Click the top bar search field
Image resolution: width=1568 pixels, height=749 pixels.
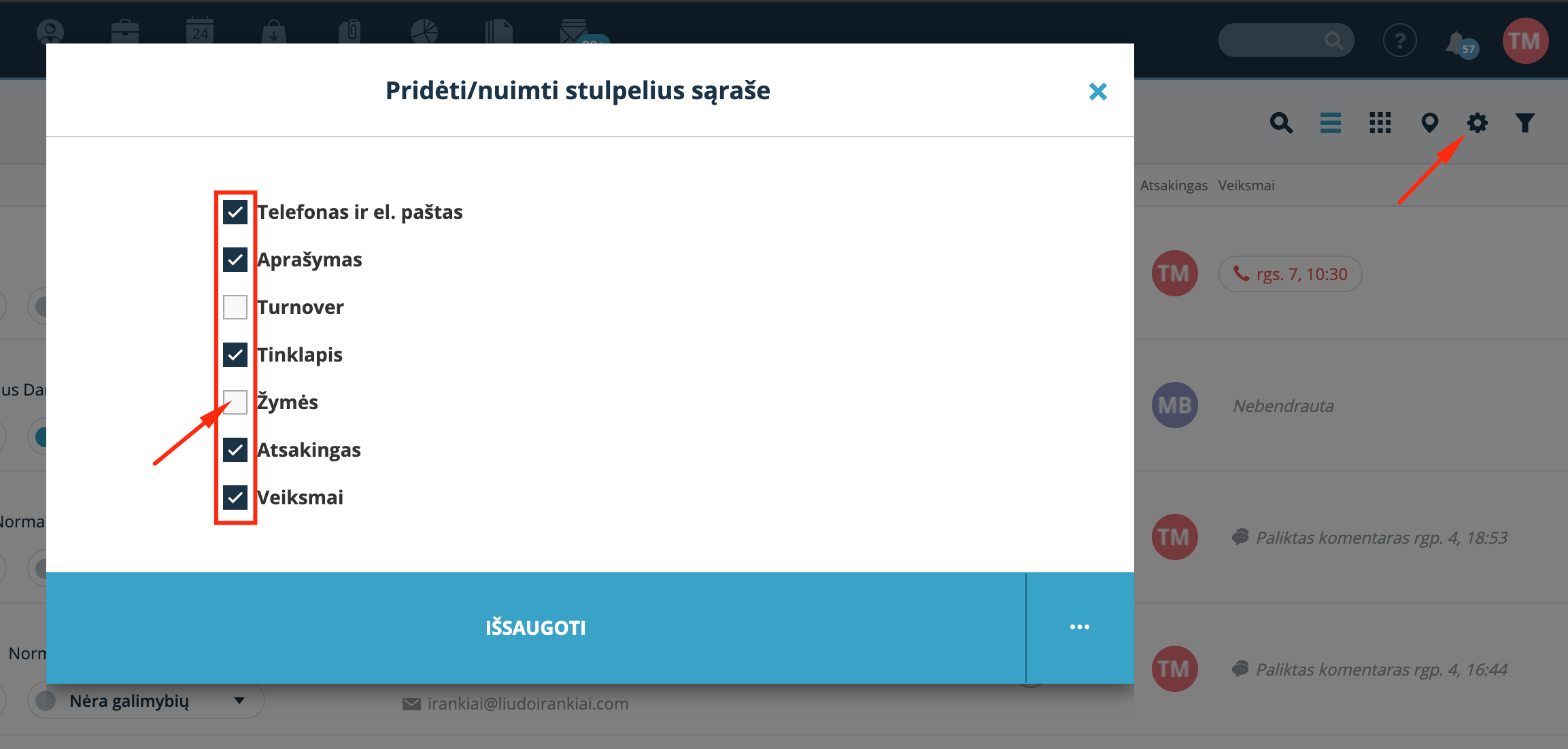[1286, 41]
